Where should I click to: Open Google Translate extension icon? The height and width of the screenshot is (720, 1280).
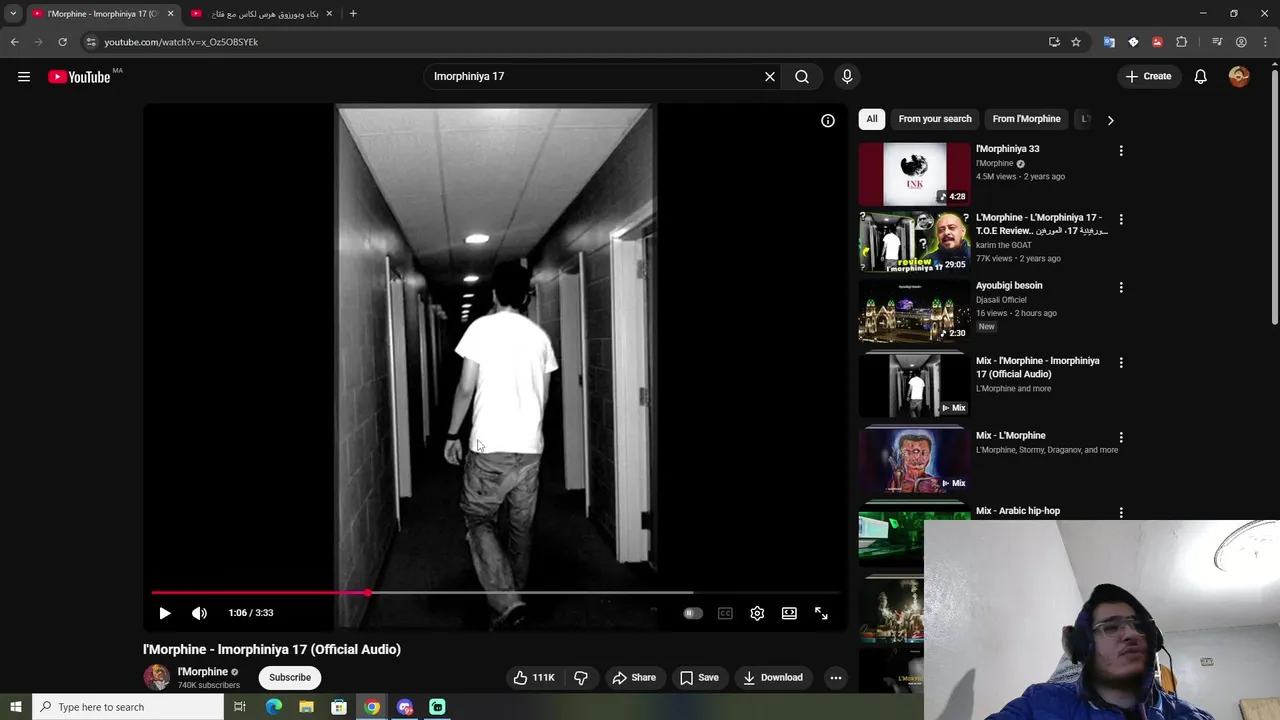click(1109, 42)
